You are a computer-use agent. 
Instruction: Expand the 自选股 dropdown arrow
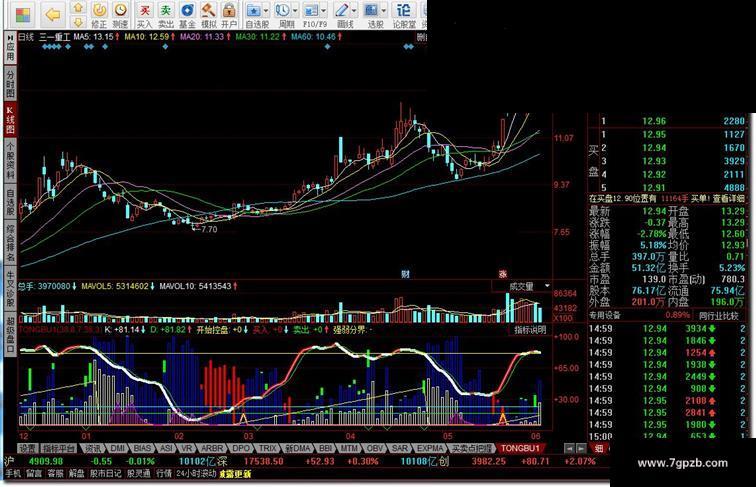coord(265,11)
